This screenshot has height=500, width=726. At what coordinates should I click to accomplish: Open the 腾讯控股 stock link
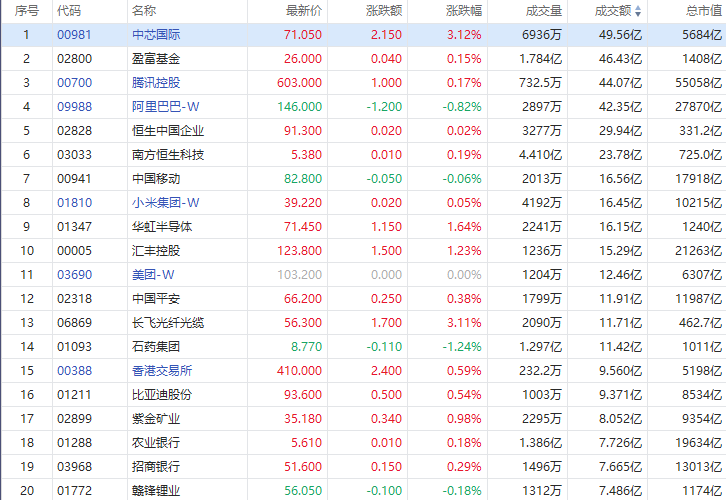tap(156, 83)
